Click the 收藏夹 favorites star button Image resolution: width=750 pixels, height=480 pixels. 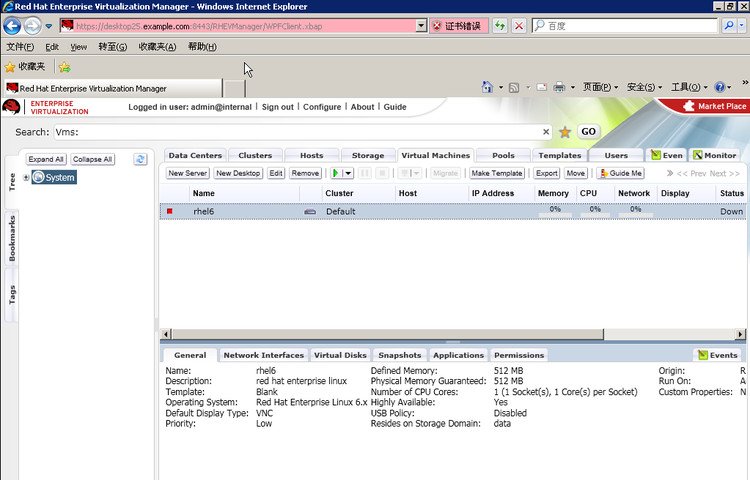click(25, 67)
